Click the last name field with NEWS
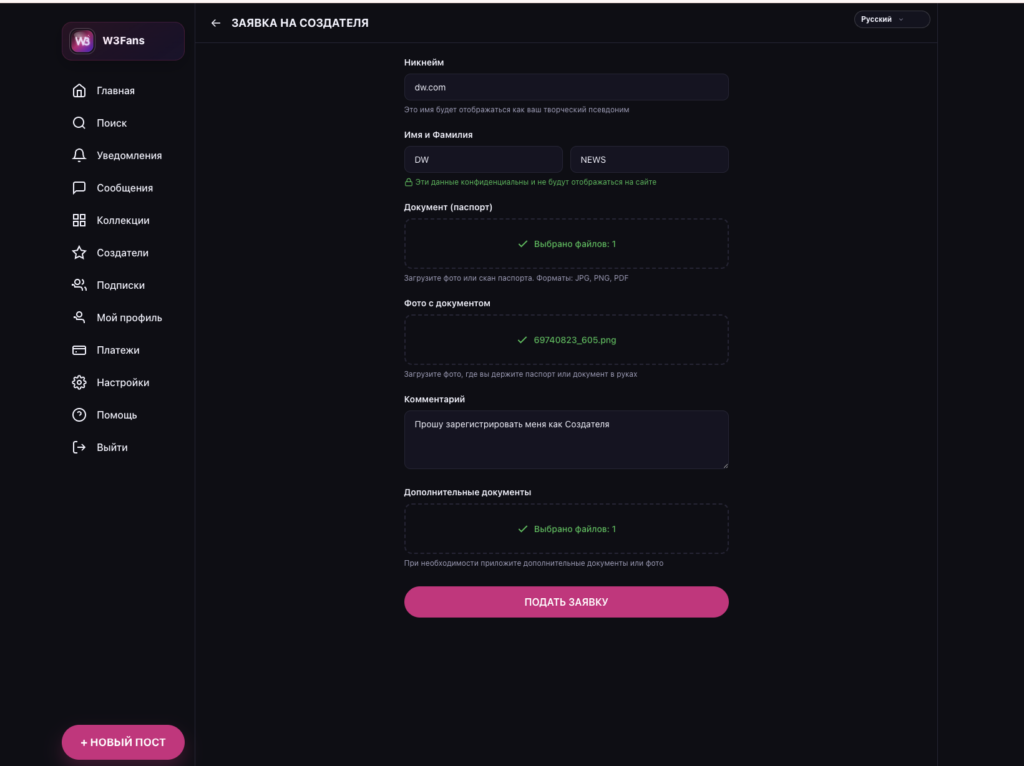Viewport: 1024px width, 766px height. pyautogui.click(x=649, y=159)
